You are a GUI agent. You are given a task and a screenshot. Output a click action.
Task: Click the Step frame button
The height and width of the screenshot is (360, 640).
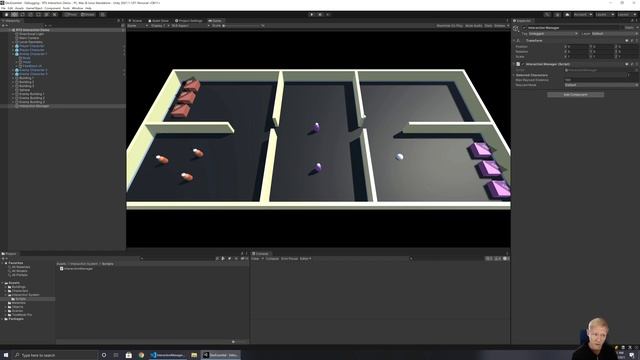[328, 14]
